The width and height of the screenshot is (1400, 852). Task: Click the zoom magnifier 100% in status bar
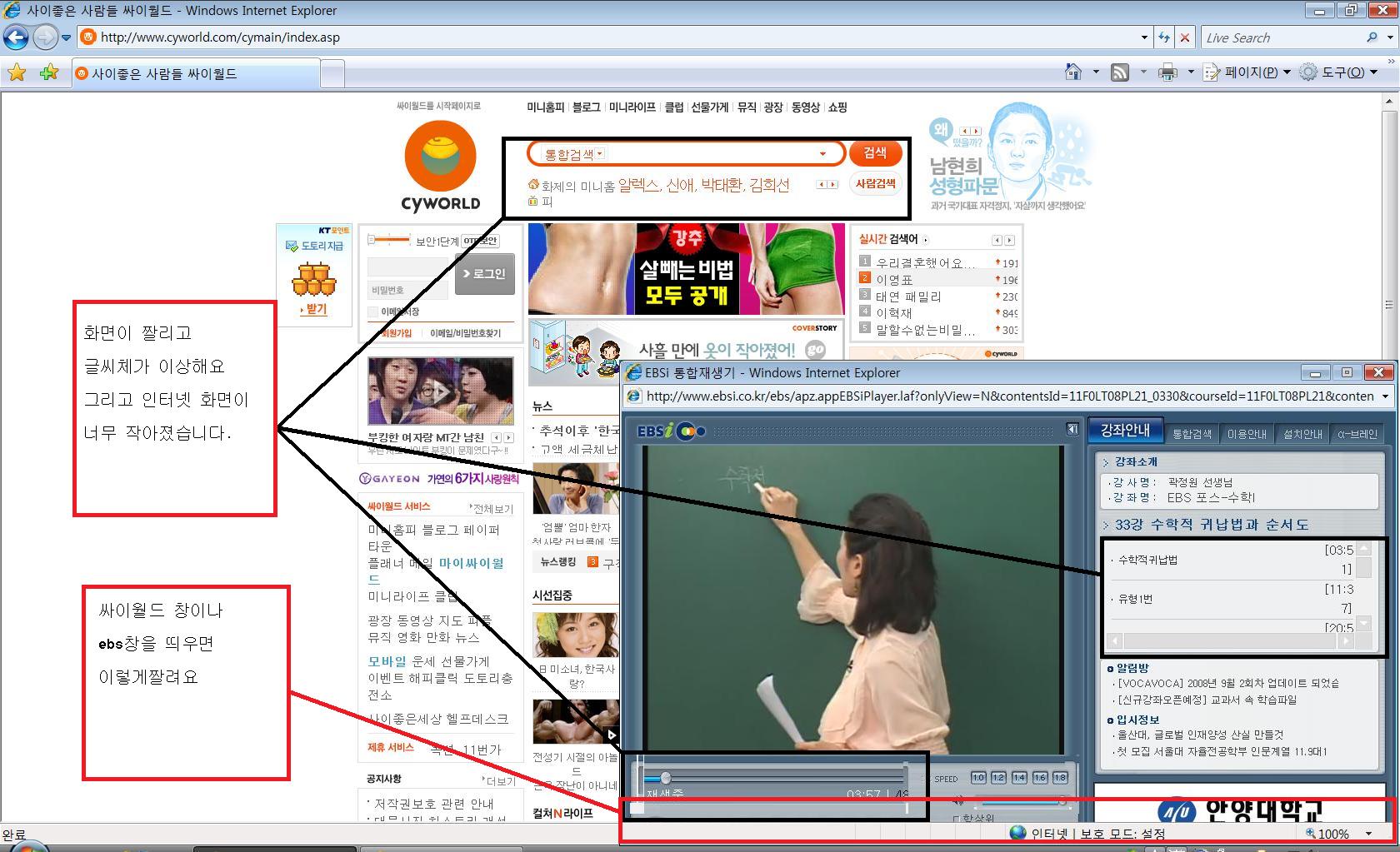tap(1310, 833)
